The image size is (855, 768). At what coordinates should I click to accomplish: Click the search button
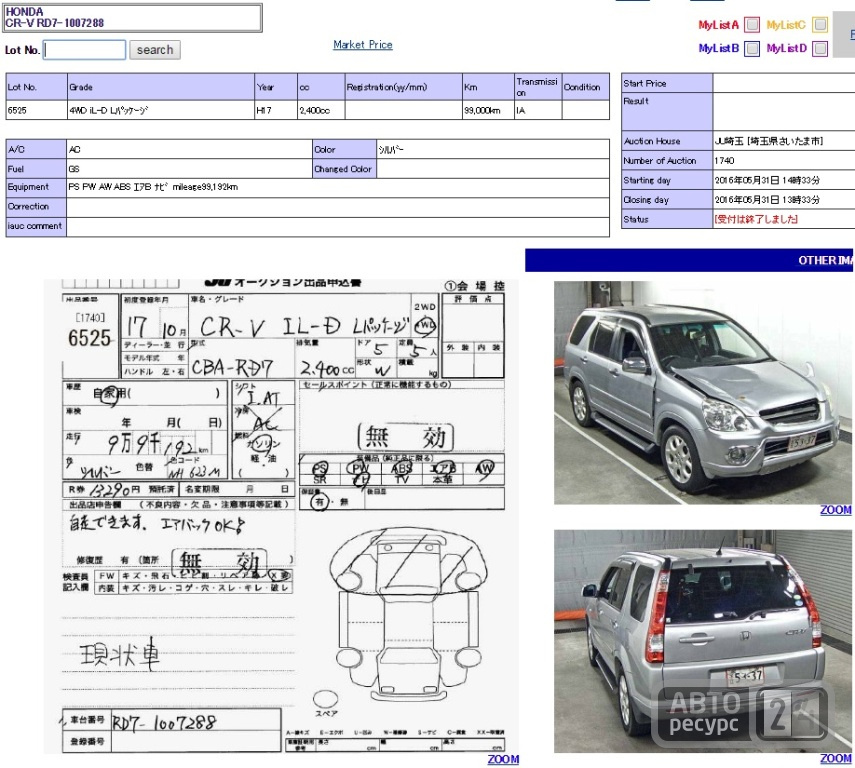(x=155, y=50)
